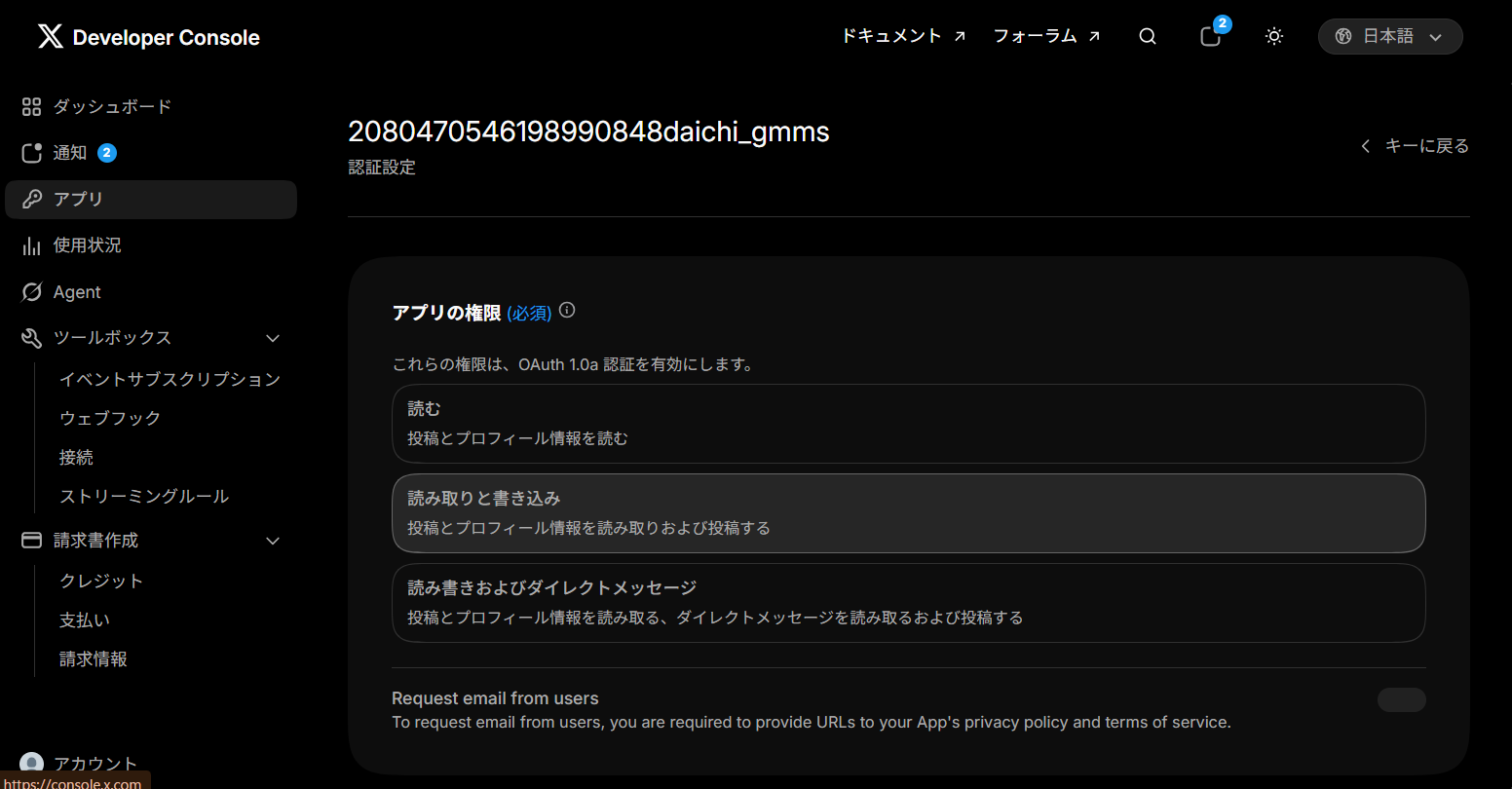Collapse the 請求書作成 section chevron
Screen dimensions: 1512x789
(x=273, y=541)
